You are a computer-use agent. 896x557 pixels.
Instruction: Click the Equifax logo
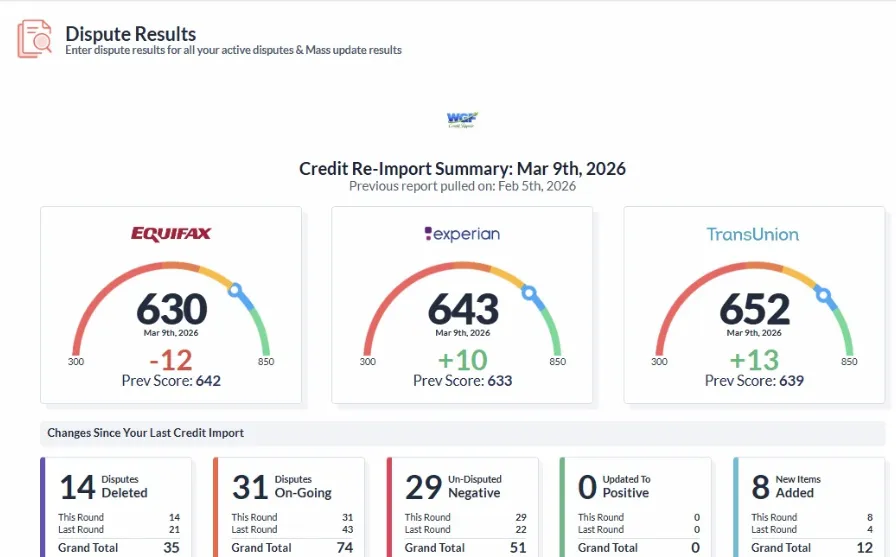(x=171, y=234)
